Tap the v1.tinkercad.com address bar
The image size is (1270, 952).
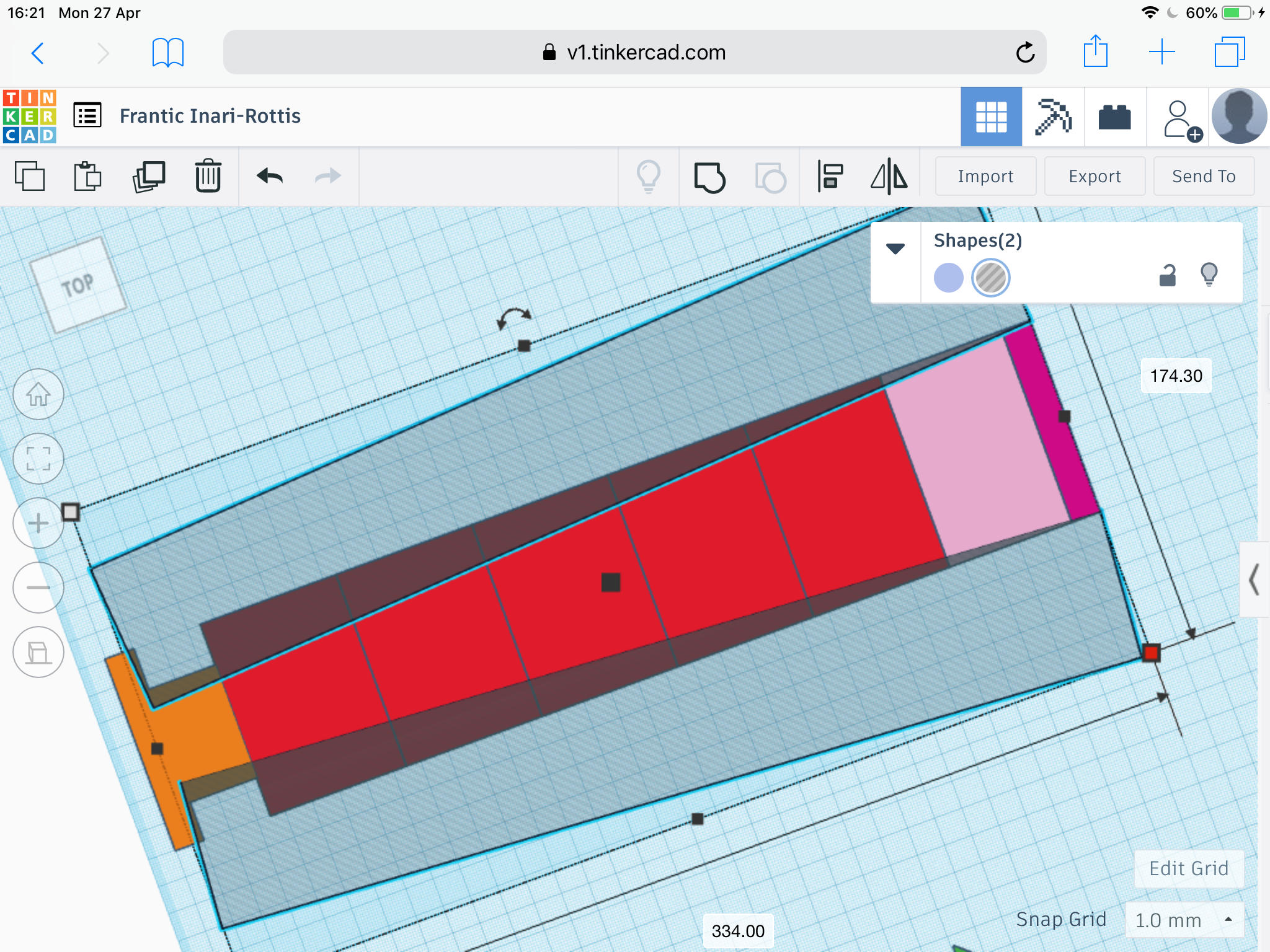tap(634, 52)
